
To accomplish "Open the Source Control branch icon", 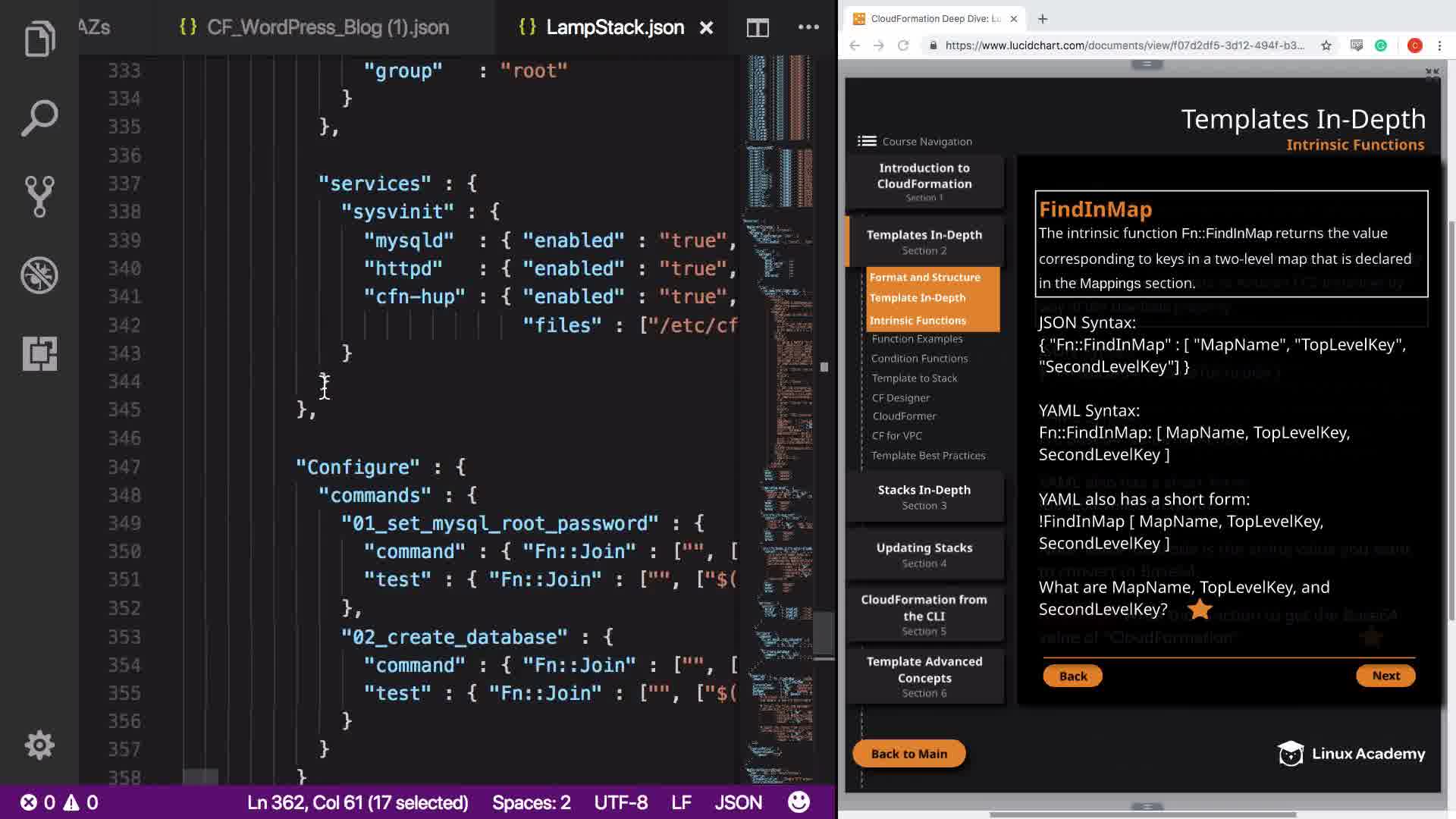I will point(39,196).
